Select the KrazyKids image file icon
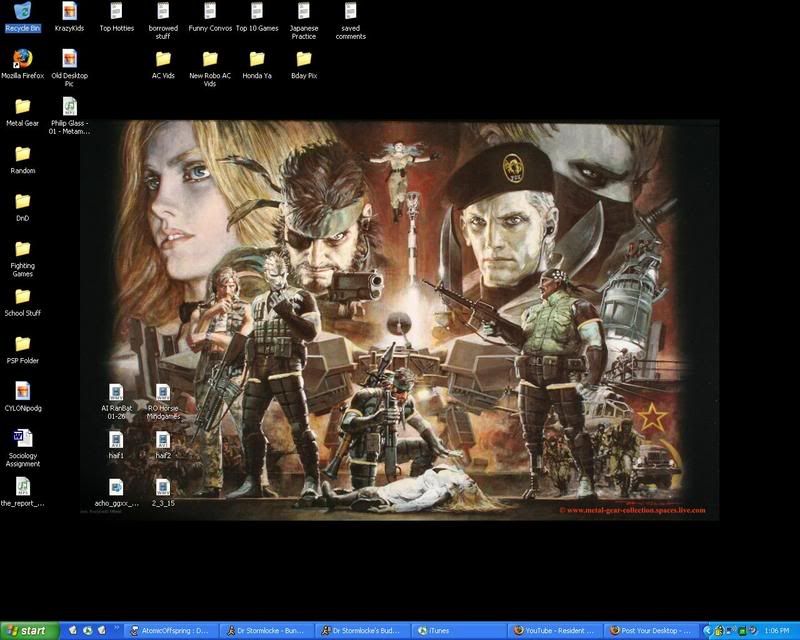This screenshot has height=640, width=800. [69, 17]
